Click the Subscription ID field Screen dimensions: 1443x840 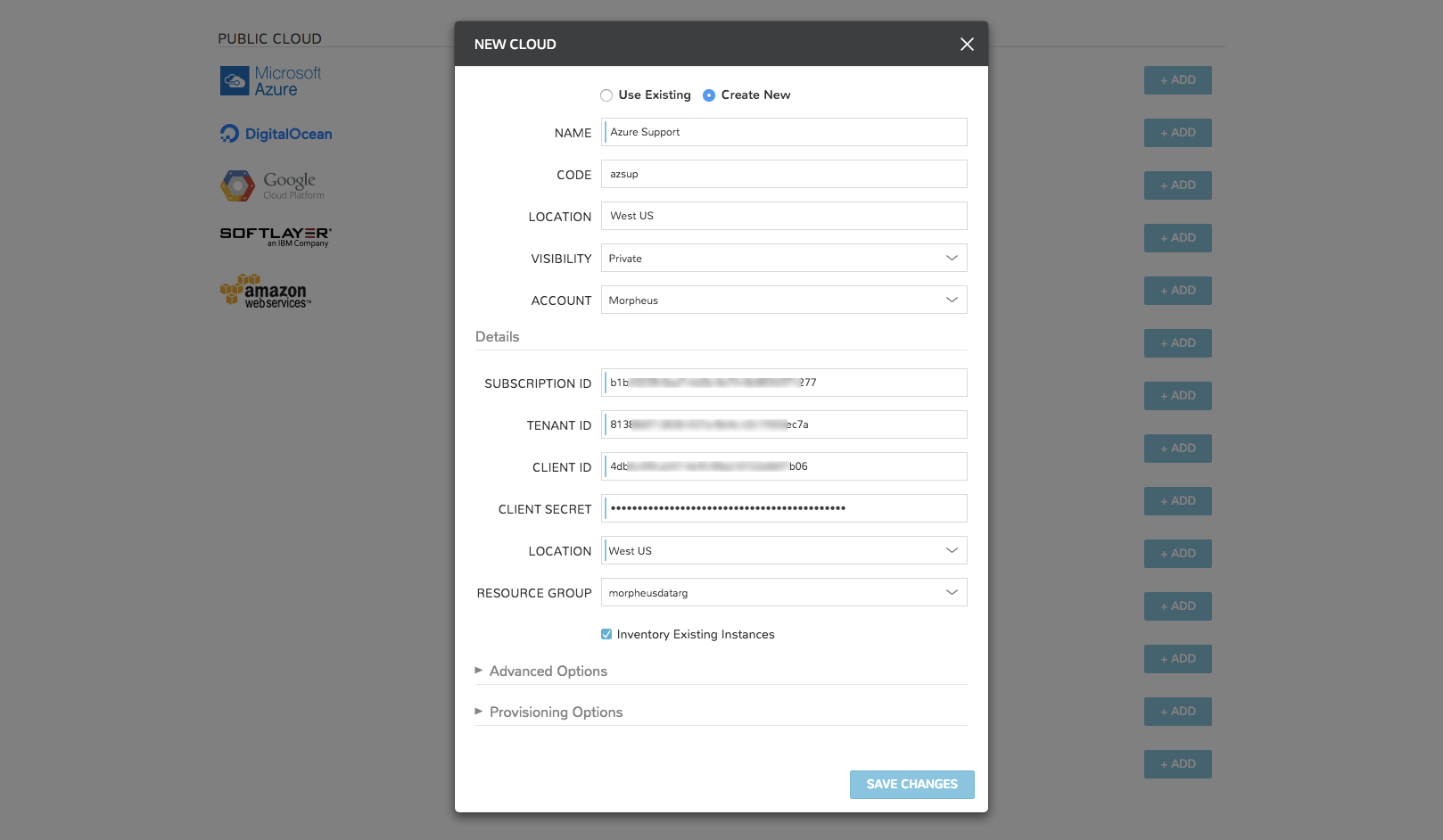[784, 383]
